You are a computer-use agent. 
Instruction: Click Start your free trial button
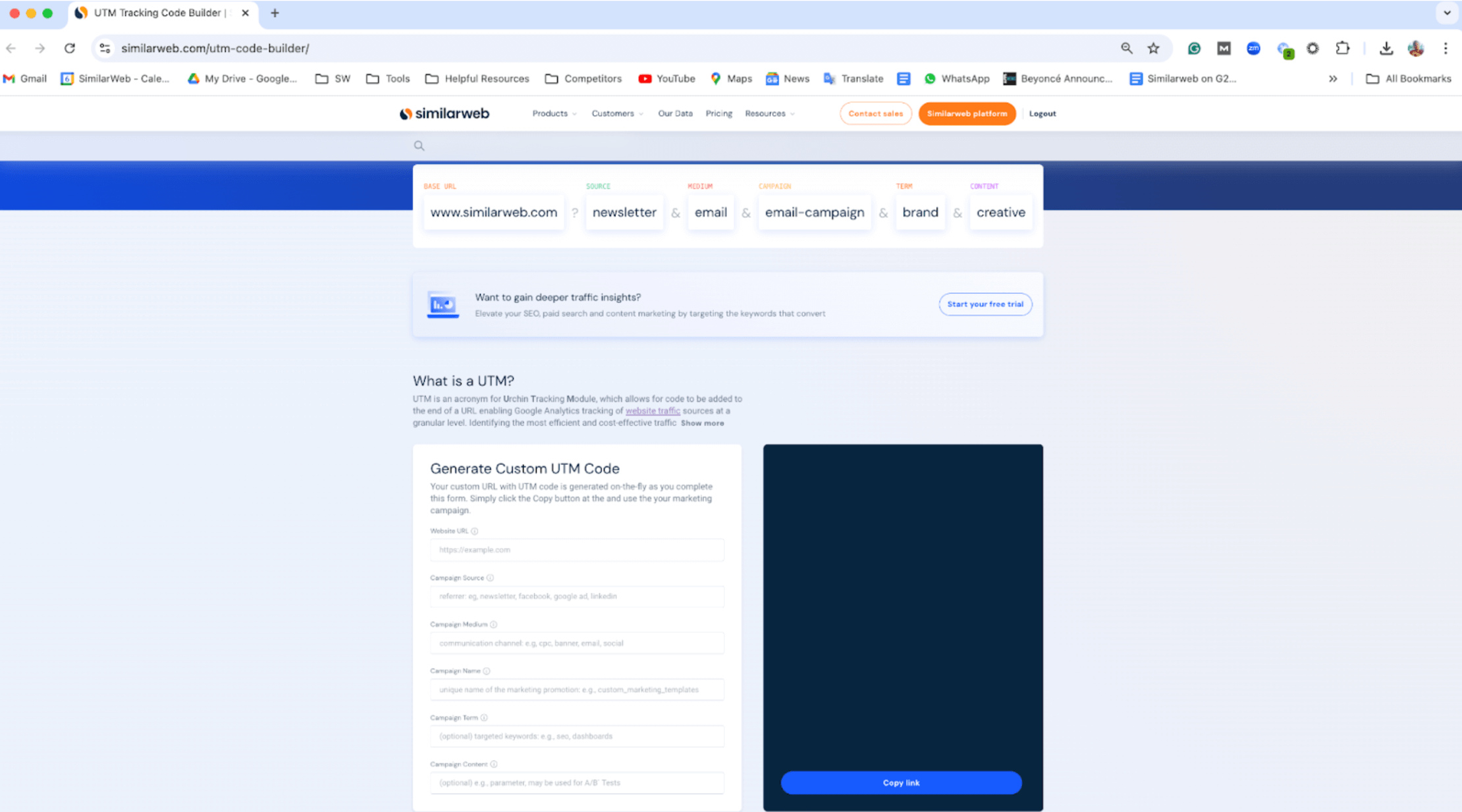[985, 304]
